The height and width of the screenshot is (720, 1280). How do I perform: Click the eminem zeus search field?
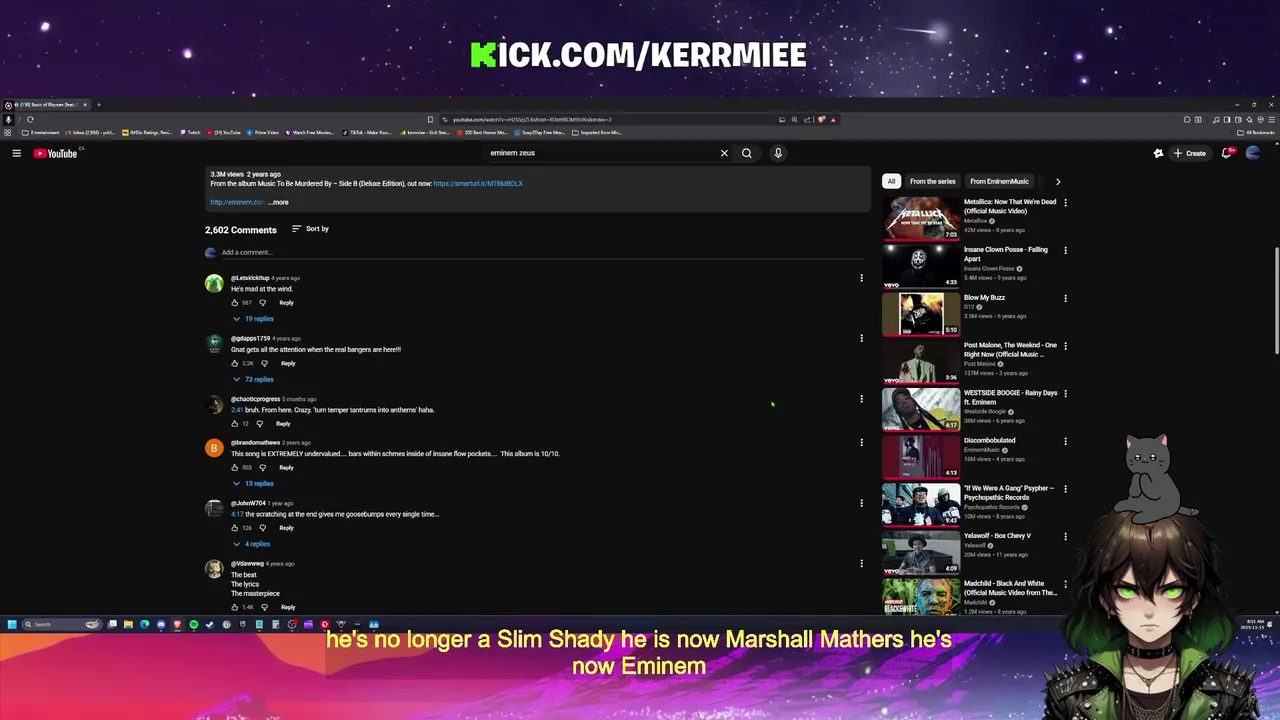point(600,153)
